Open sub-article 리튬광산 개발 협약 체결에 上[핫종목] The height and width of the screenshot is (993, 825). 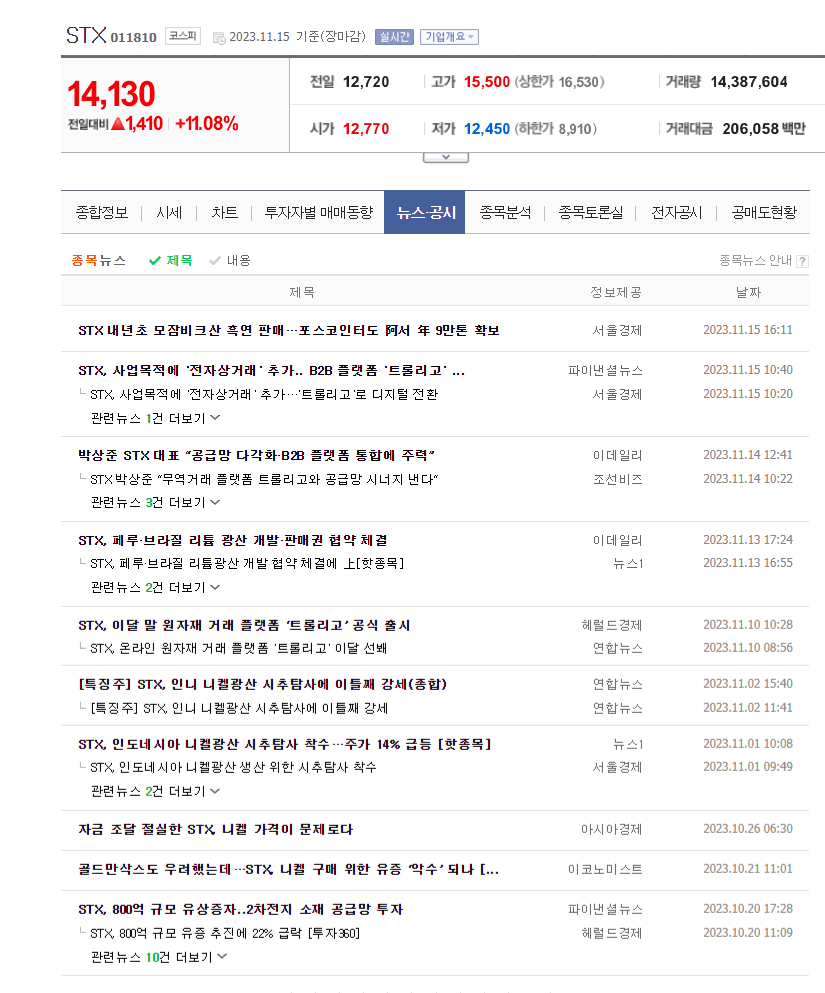[x=247, y=563]
